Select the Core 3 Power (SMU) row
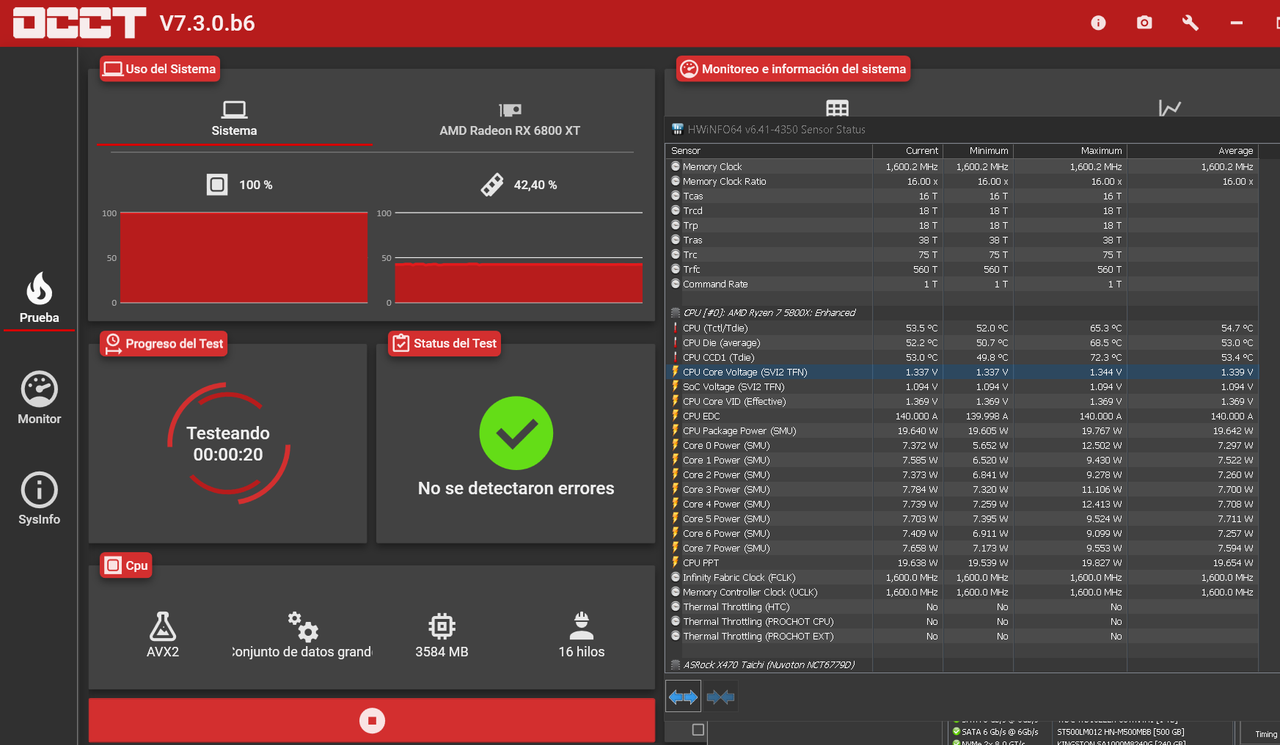 [x=961, y=489]
